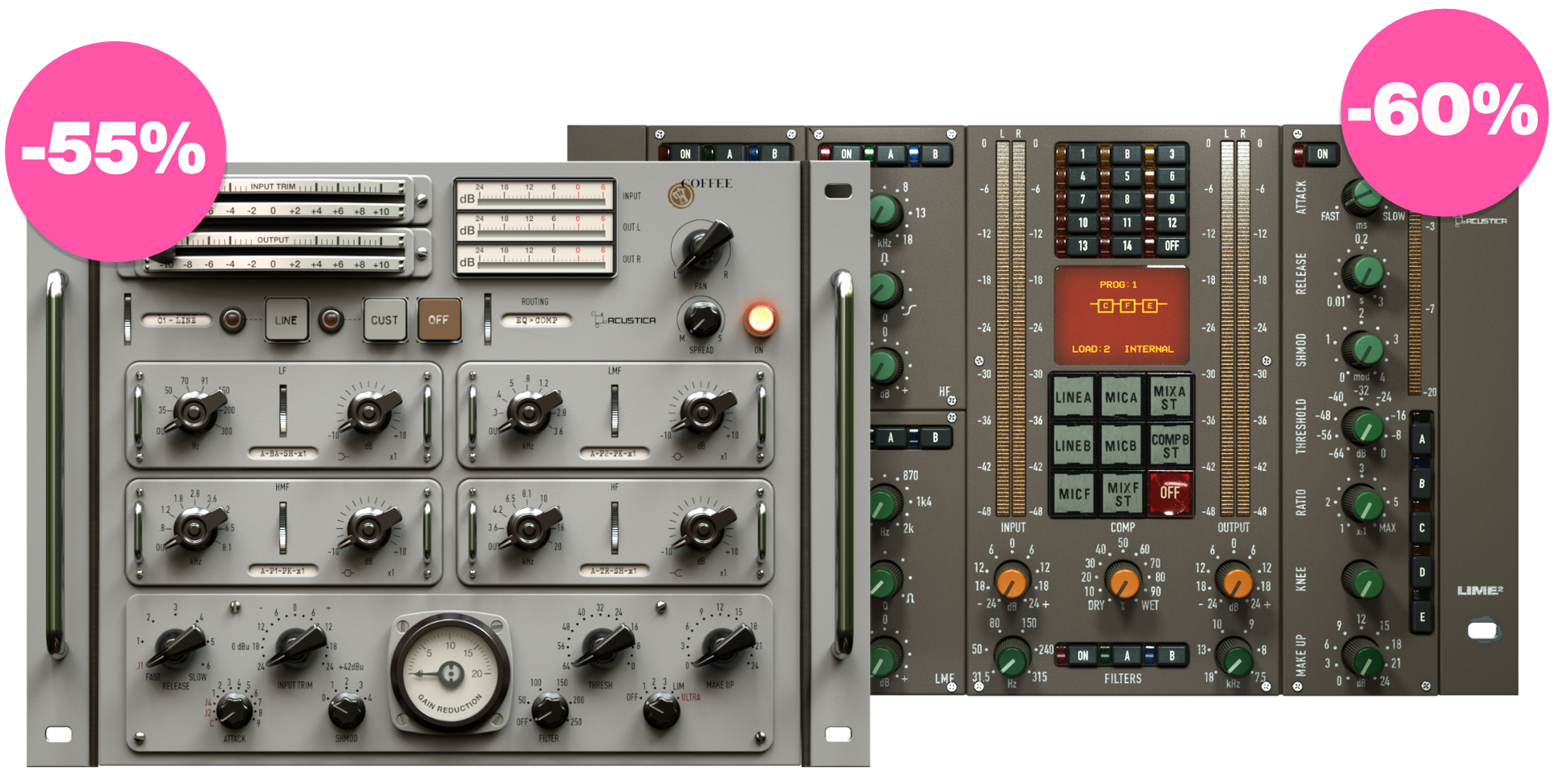Select the MIC A source button in Lime2
Screen dimensions: 1554x784
(1121, 397)
